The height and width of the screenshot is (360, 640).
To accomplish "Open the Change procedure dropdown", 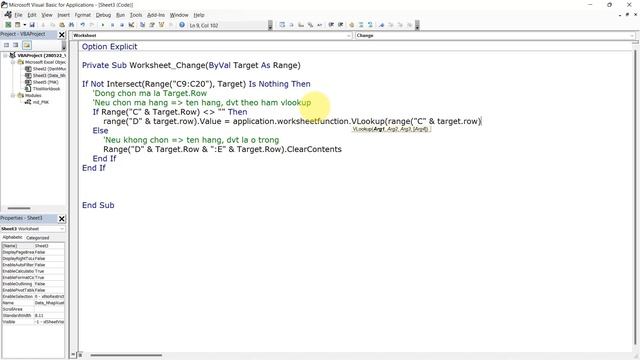I will [x=632, y=36].
